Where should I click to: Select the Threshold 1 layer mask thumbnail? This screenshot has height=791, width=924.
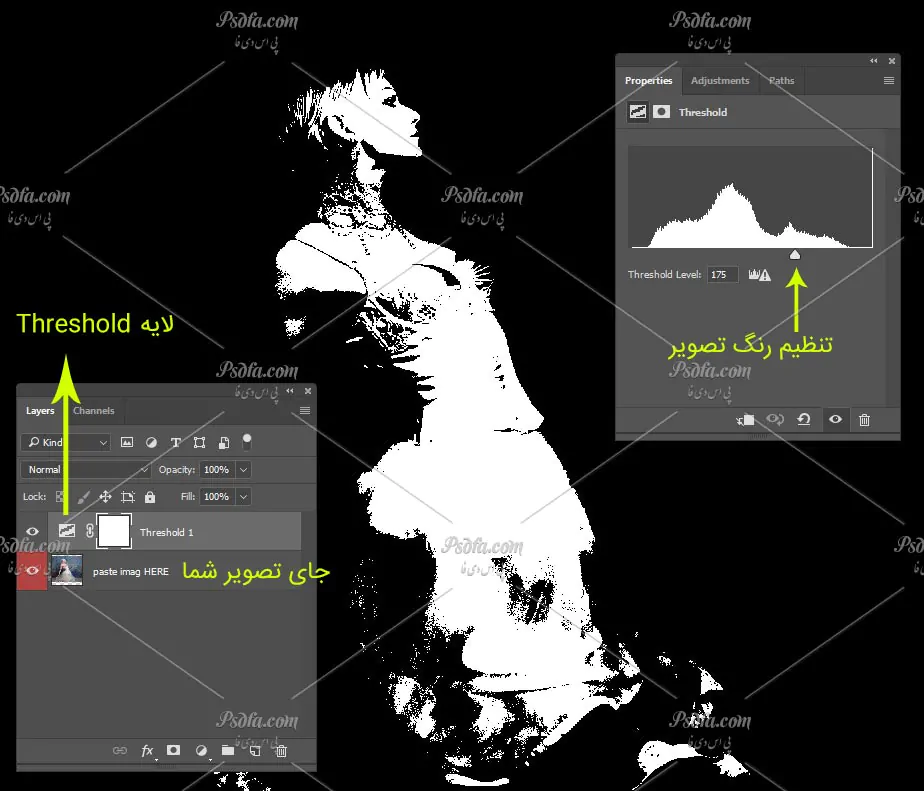click(x=114, y=531)
